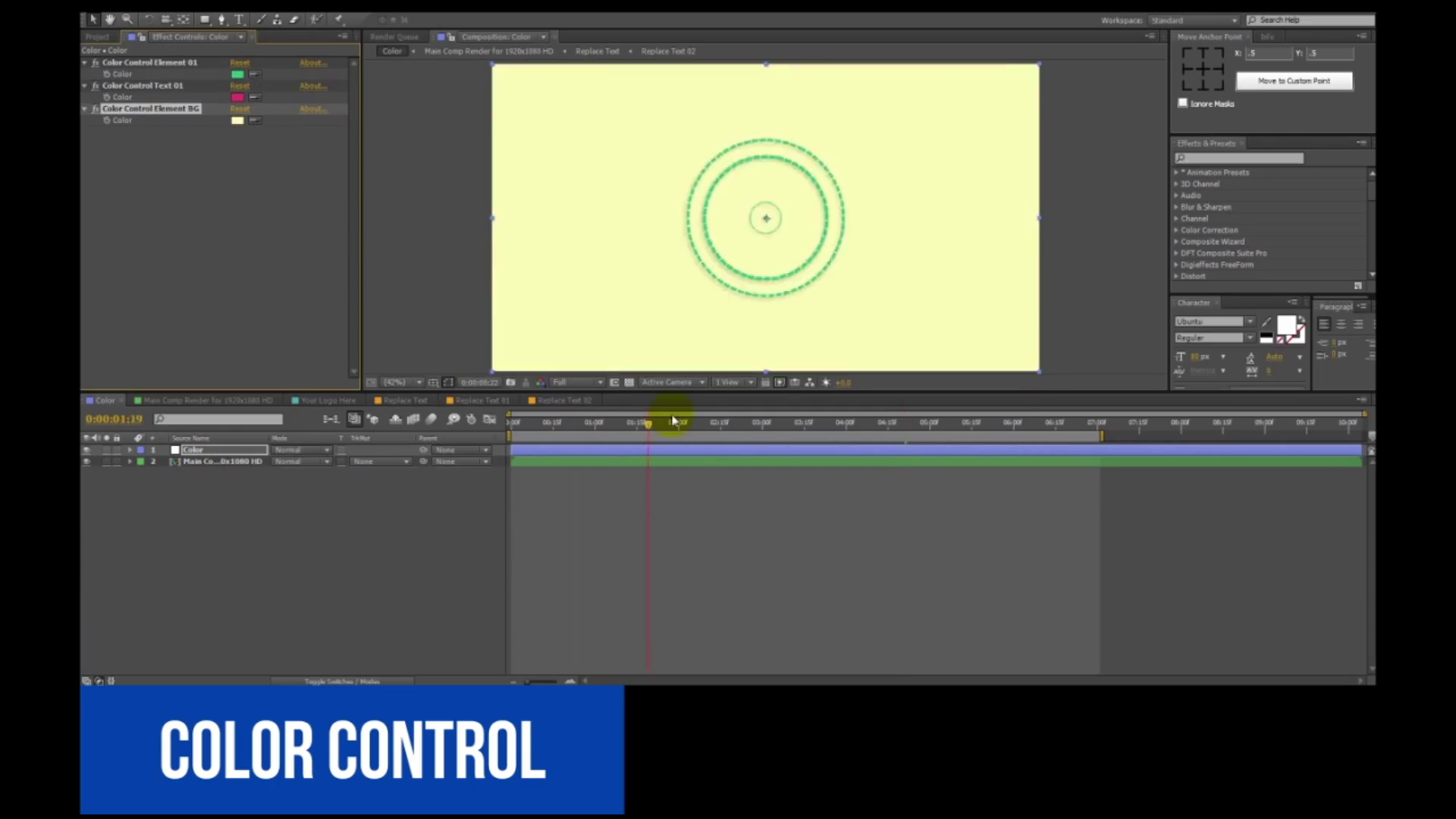Select the Puppet Pin tool
The height and width of the screenshot is (819, 1456).
tap(339, 19)
